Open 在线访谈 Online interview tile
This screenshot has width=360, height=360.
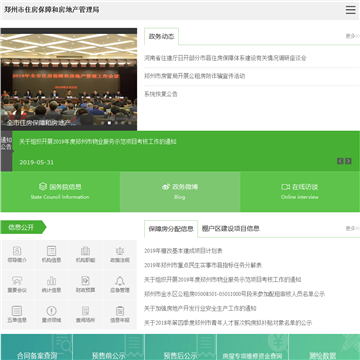300,192
